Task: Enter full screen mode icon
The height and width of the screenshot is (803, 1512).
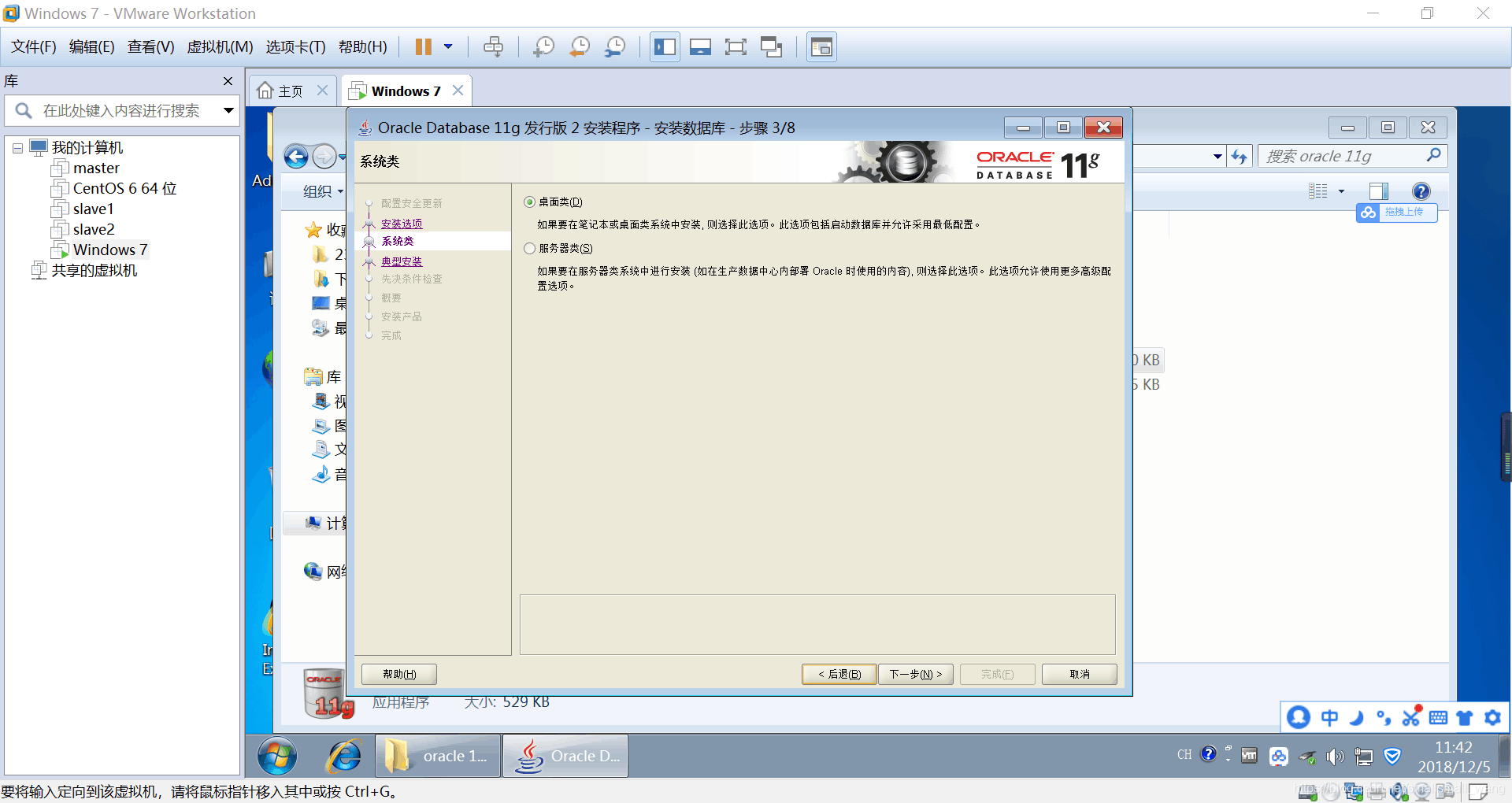Action: [x=736, y=47]
